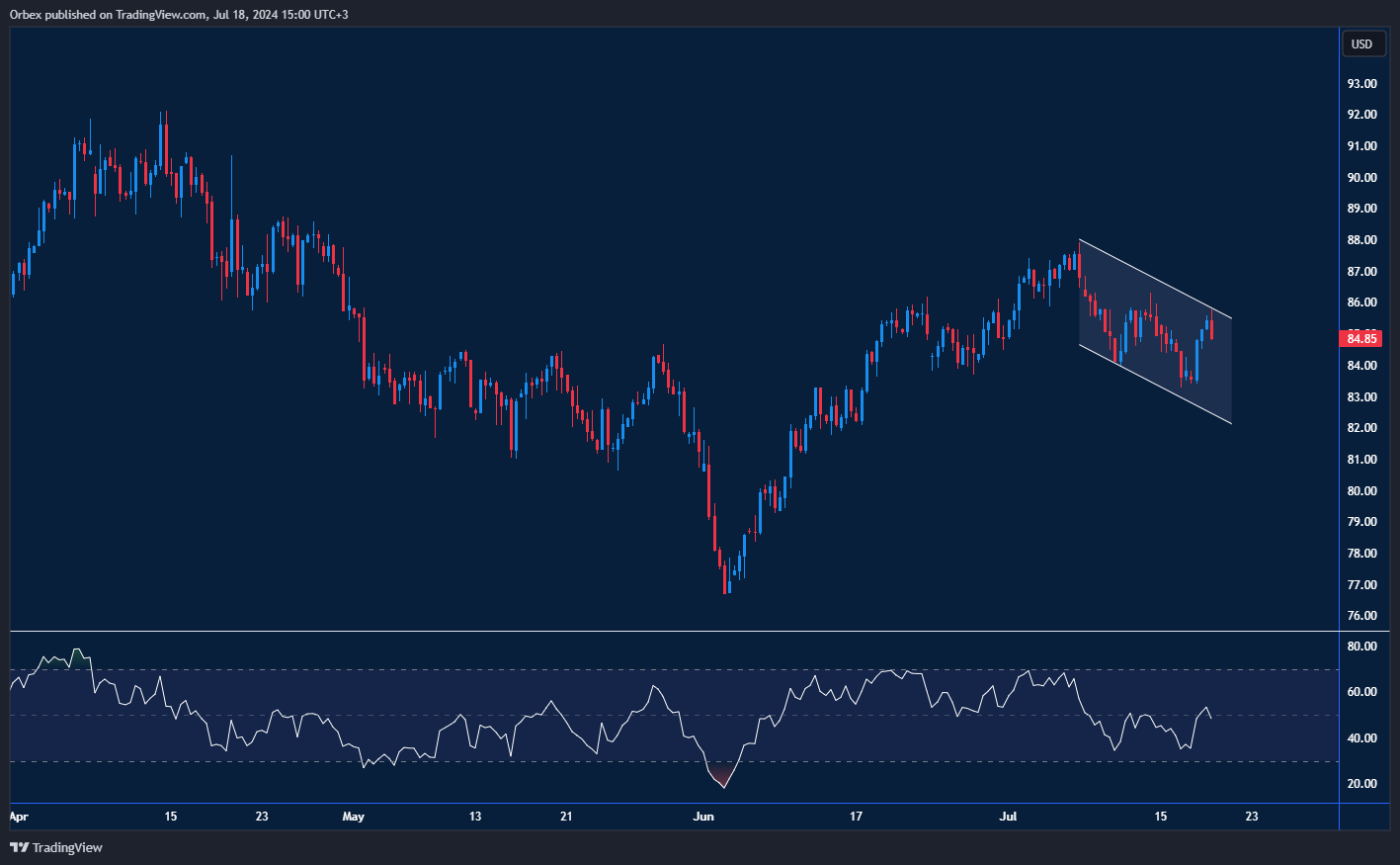Click the 88.00 price axis label
Image resolution: width=1400 pixels, height=865 pixels.
point(1361,240)
